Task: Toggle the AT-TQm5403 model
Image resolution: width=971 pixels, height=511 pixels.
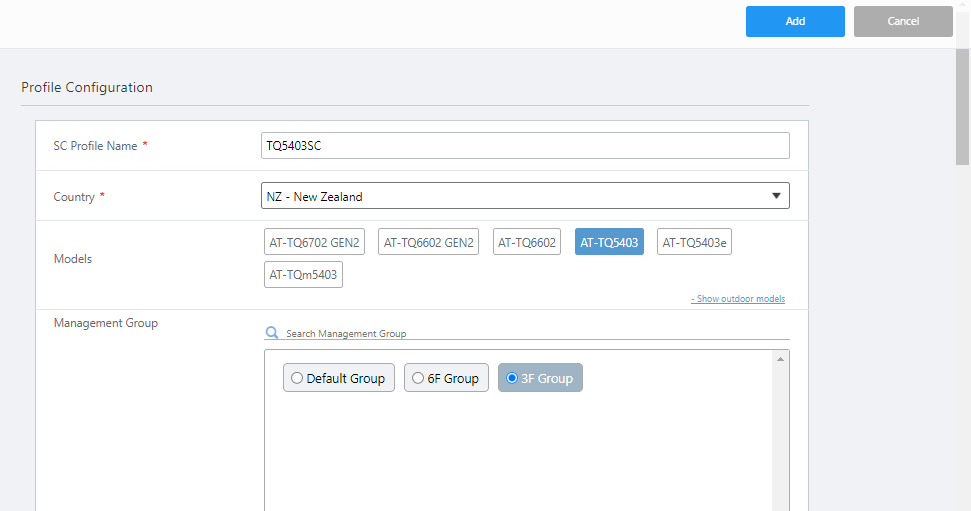Action: pos(303,274)
